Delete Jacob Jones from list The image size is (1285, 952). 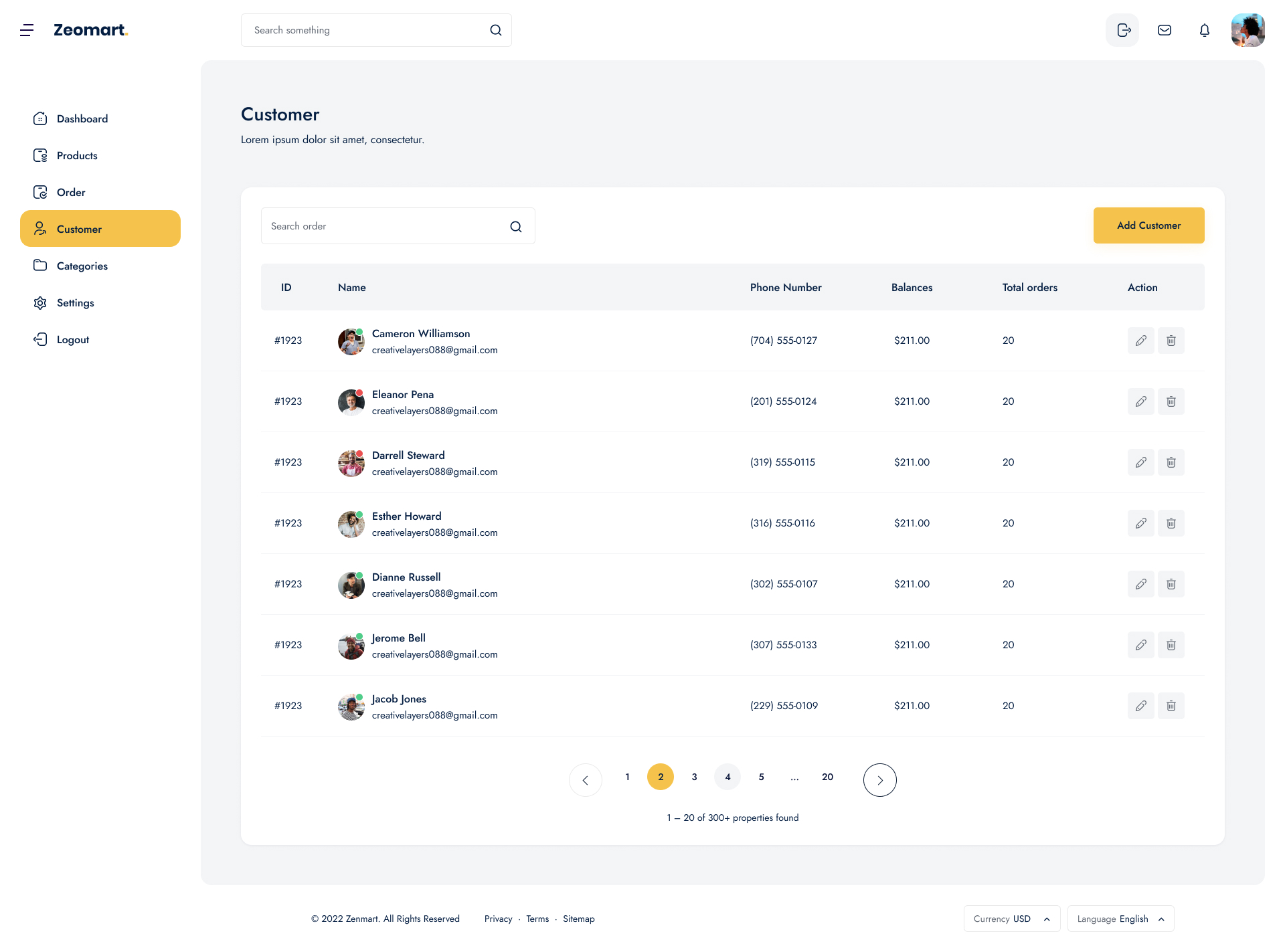(x=1171, y=706)
